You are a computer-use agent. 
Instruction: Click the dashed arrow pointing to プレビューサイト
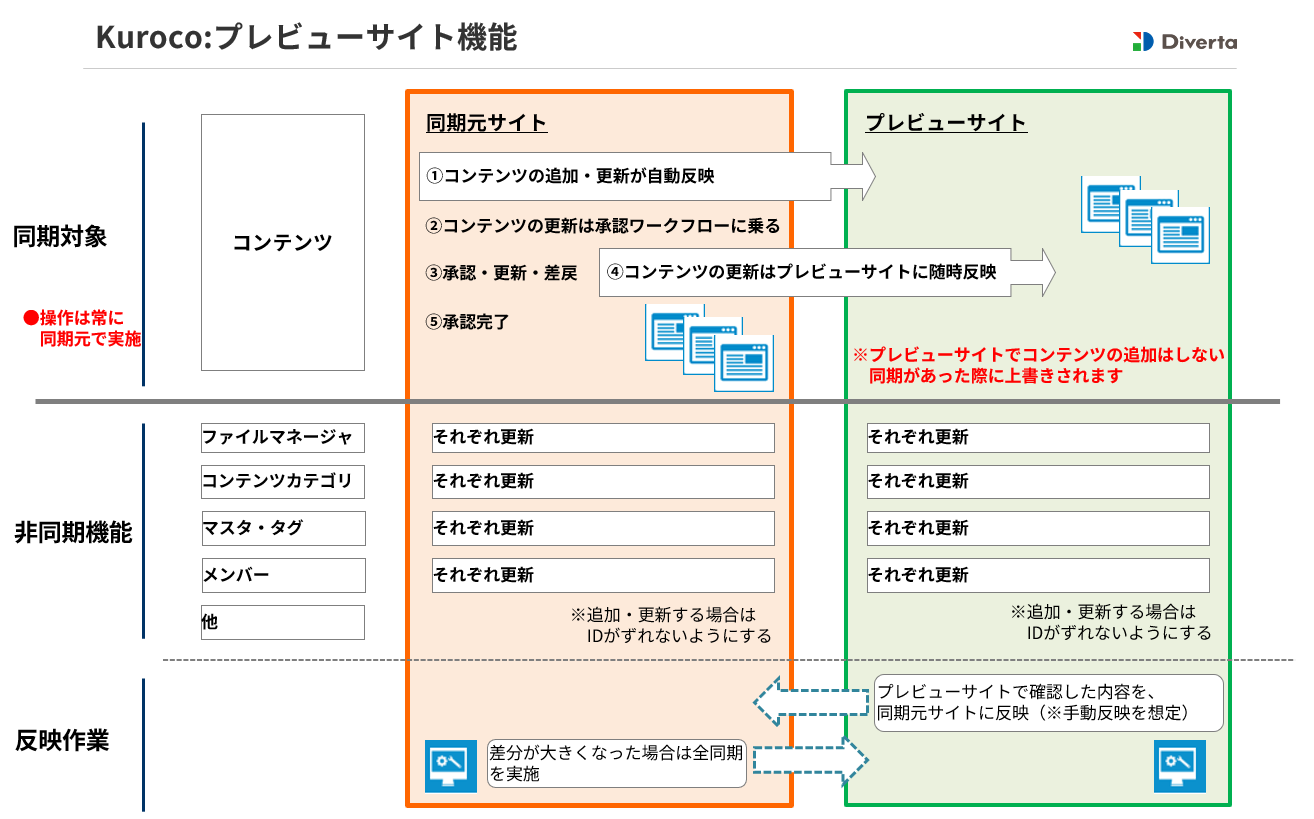pos(810,761)
